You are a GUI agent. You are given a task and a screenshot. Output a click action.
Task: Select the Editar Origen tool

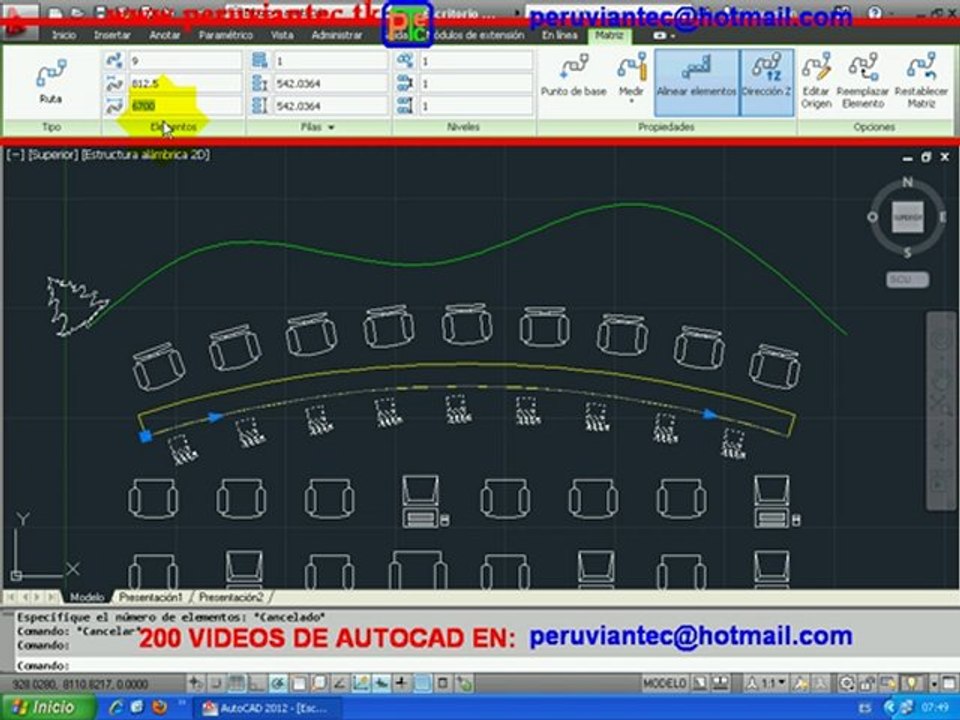(817, 80)
